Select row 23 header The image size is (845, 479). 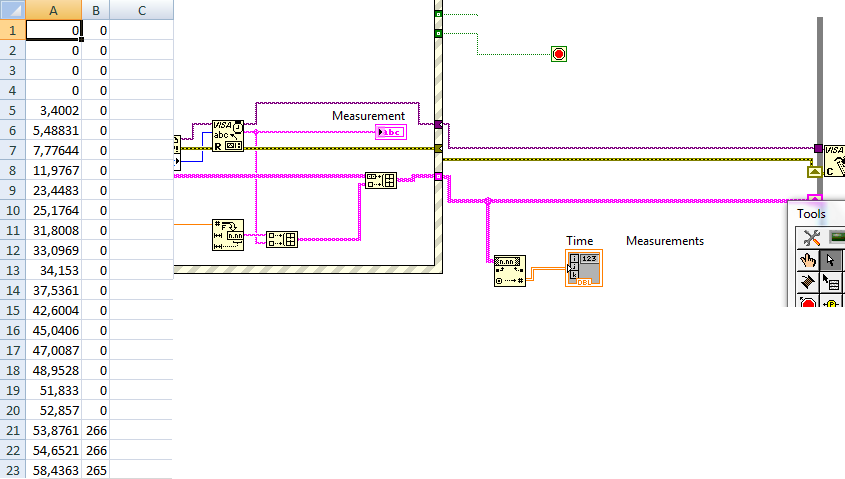point(12,470)
